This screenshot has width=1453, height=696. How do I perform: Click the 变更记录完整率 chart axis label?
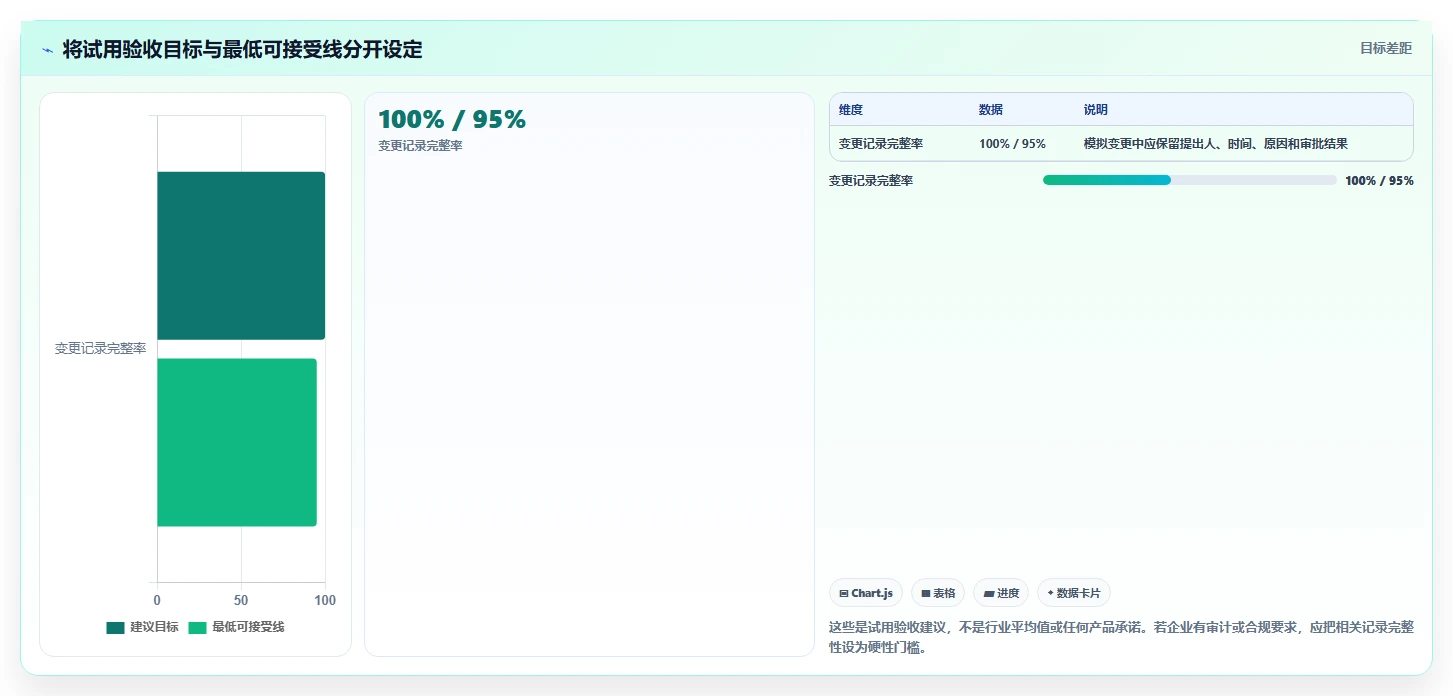click(x=100, y=349)
